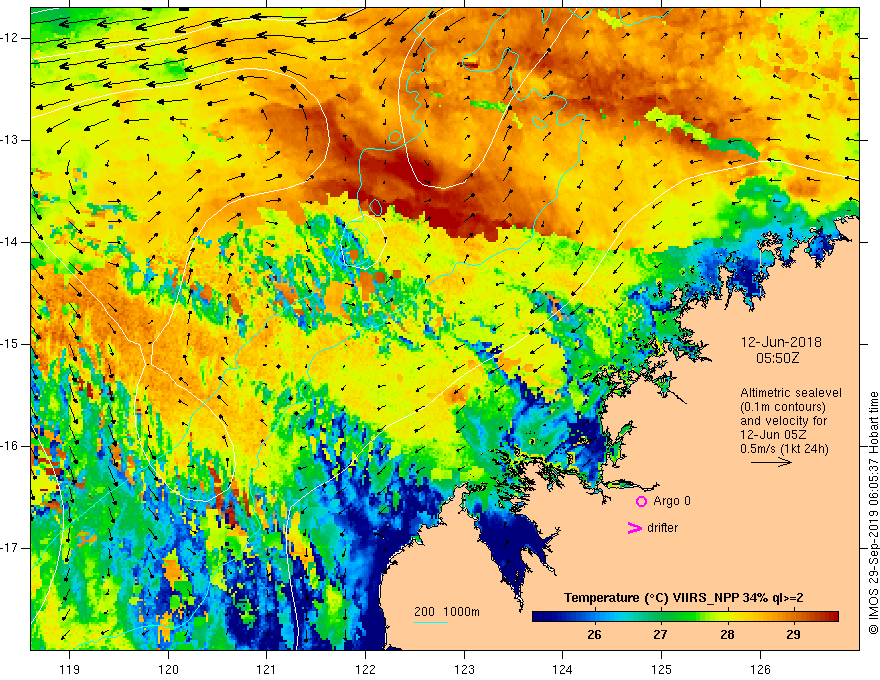The width and height of the screenshot is (880, 680).
Task: Click the '0.5m/s (1kt 24h)' text
Action: 784,449
